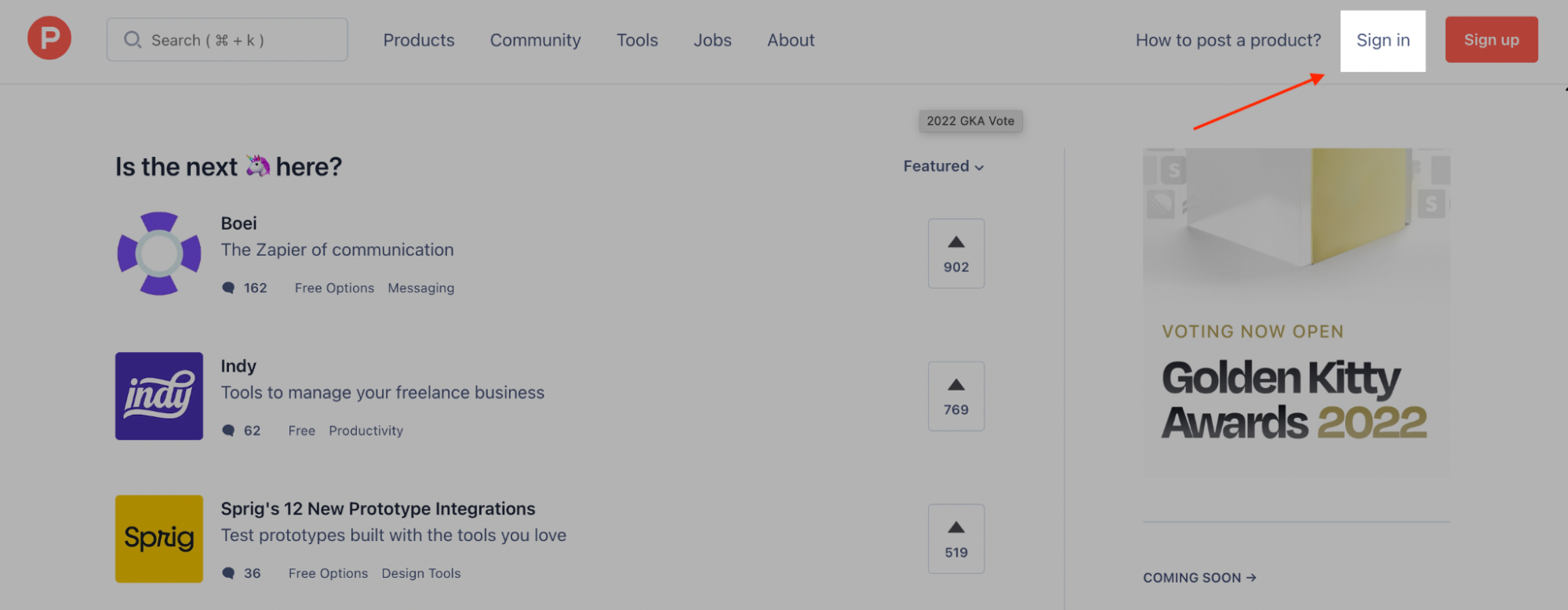Image resolution: width=1568 pixels, height=610 pixels.
Task: Click the 2022 GKA Vote badge
Action: (x=970, y=121)
